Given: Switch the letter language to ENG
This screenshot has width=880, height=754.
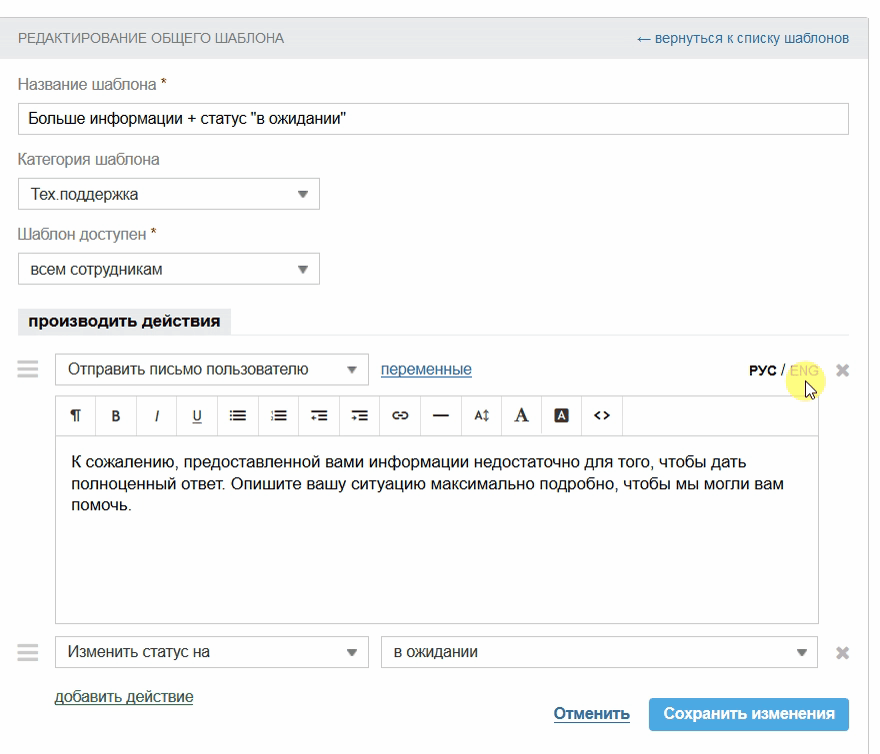Looking at the screenshot, I should pos(803,371).
